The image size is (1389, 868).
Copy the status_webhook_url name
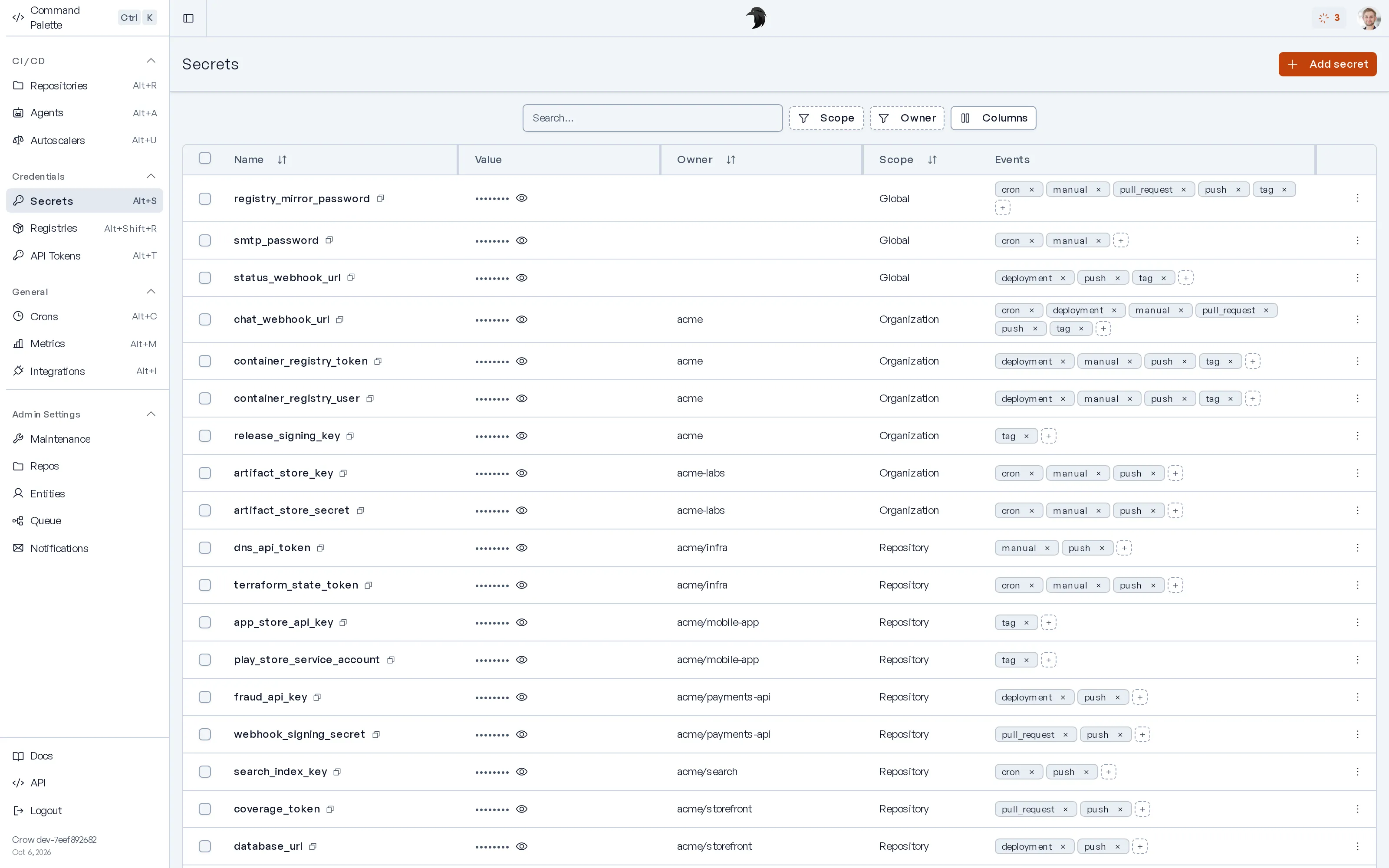pos(351,278)
